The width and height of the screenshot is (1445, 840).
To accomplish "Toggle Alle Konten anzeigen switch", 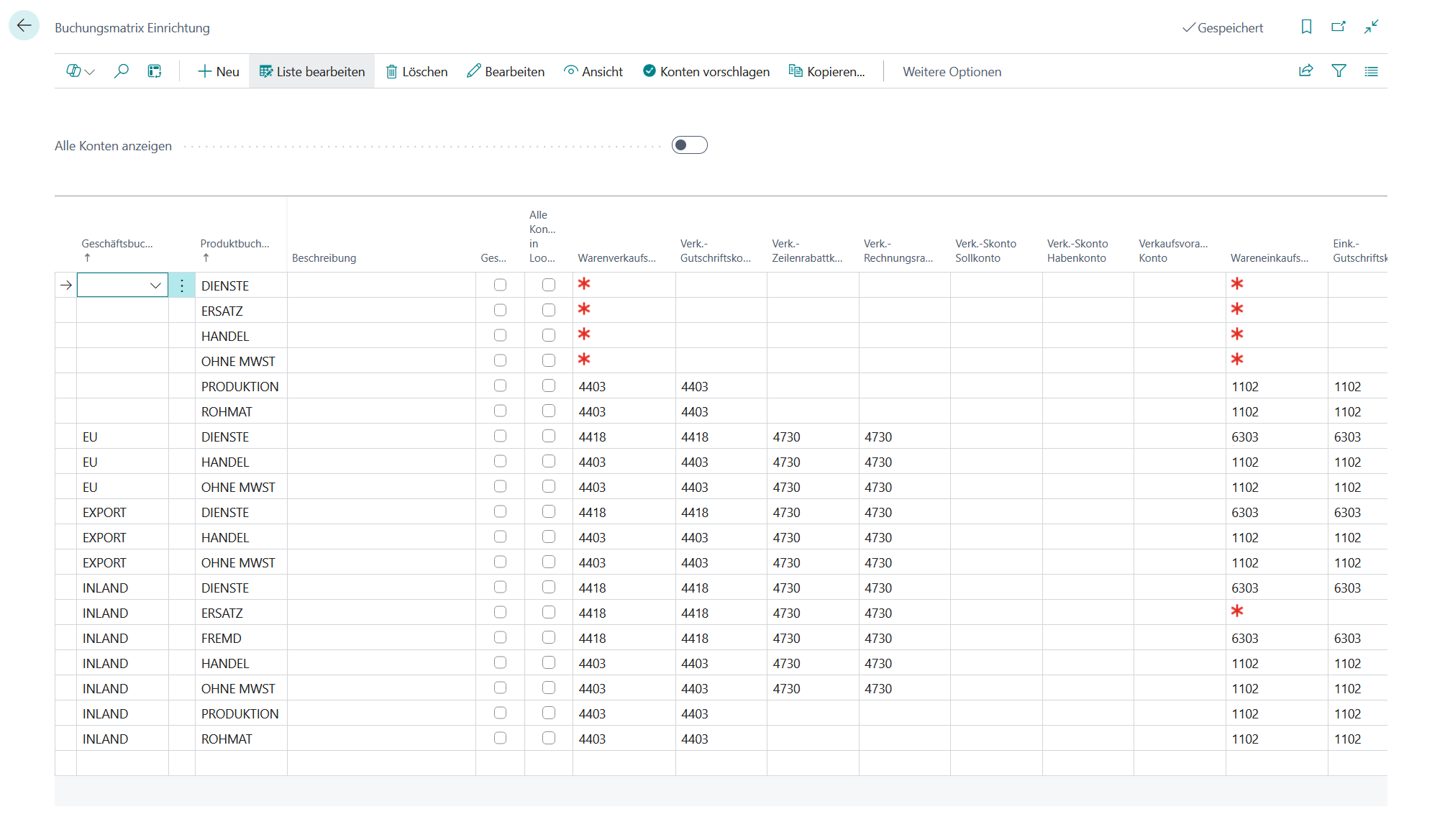I will 689,145.
